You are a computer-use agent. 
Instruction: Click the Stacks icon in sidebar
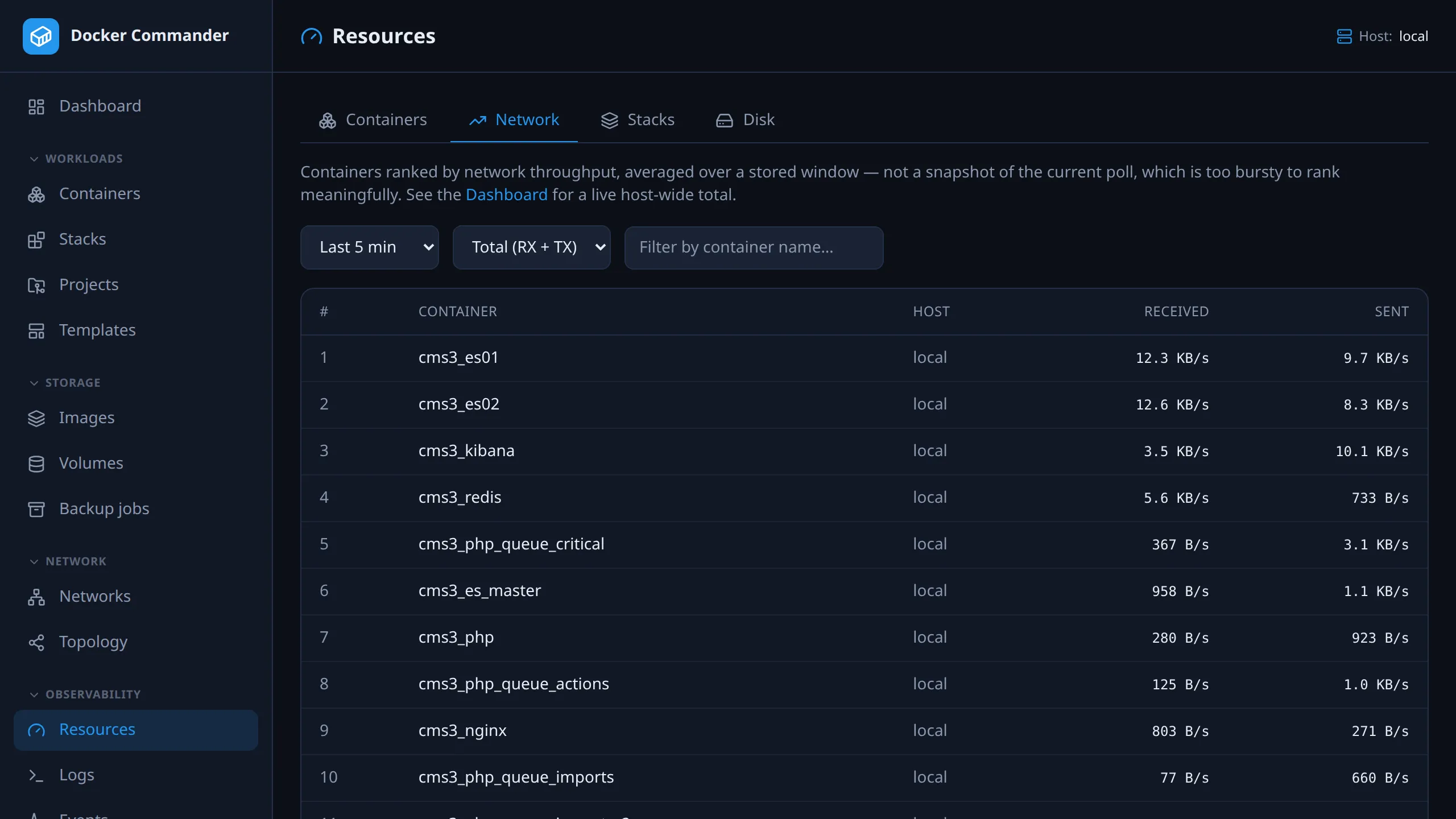[x=36, y=239]
